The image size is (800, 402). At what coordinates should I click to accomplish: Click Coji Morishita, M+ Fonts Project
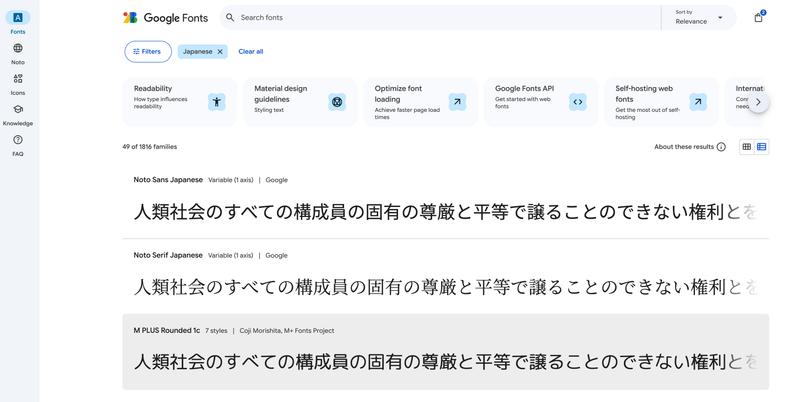point(287,331)
